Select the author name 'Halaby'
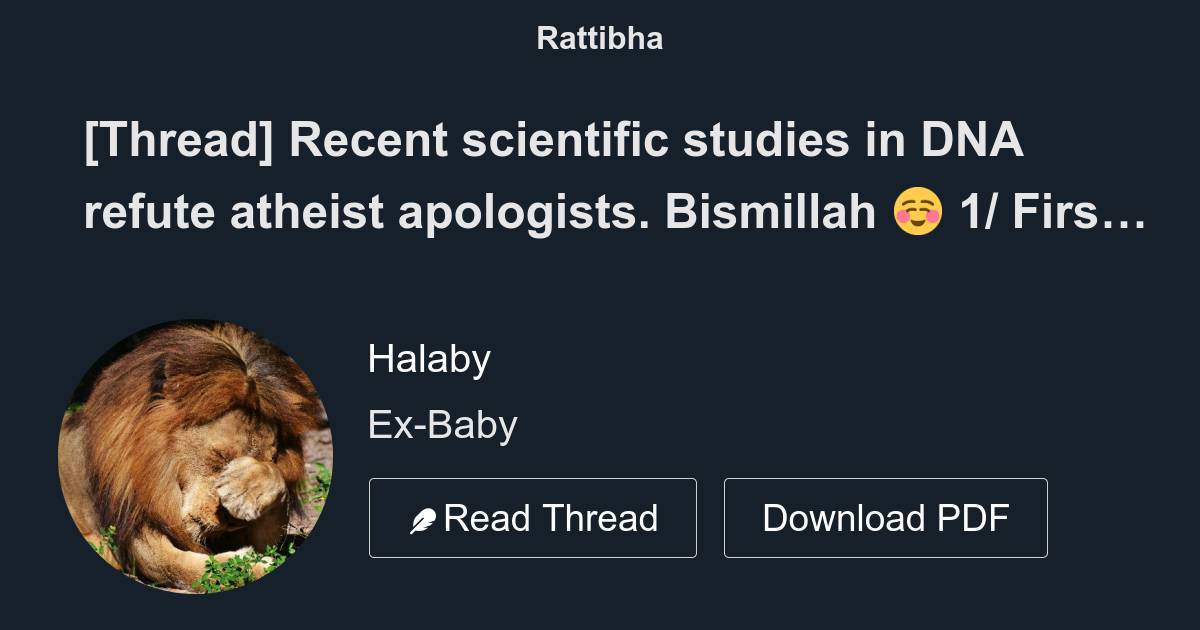This screenshot has height=630, width=1200. (x=428, y=358)
